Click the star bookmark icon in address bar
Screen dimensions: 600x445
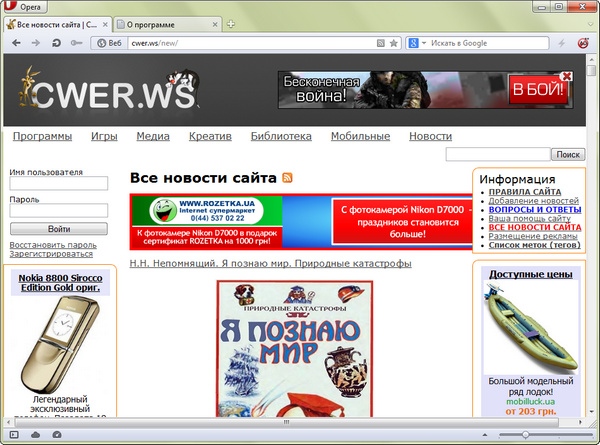[394, 43]
